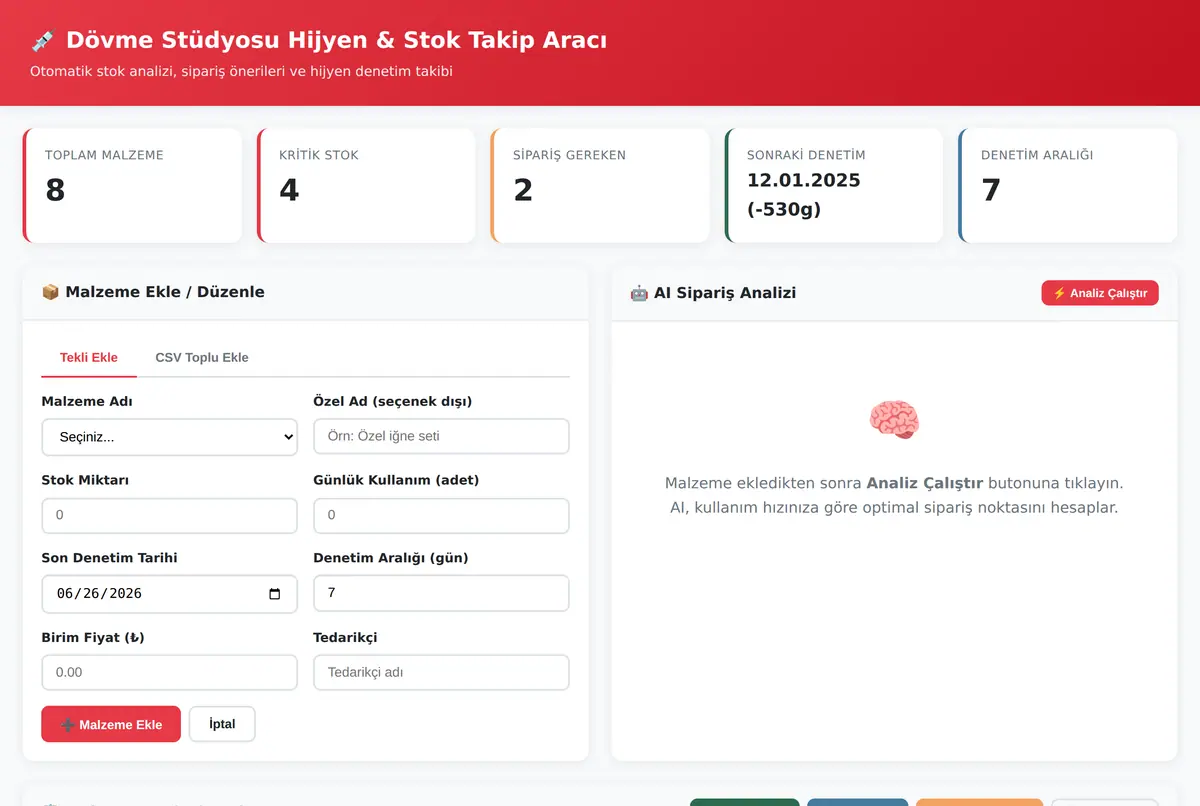
Task: Click the Sipariş Gereken stat card
Action: pos(600,185)
